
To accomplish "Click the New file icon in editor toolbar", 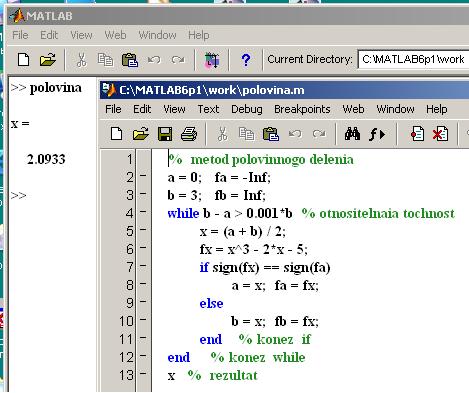I will (116, 134).
